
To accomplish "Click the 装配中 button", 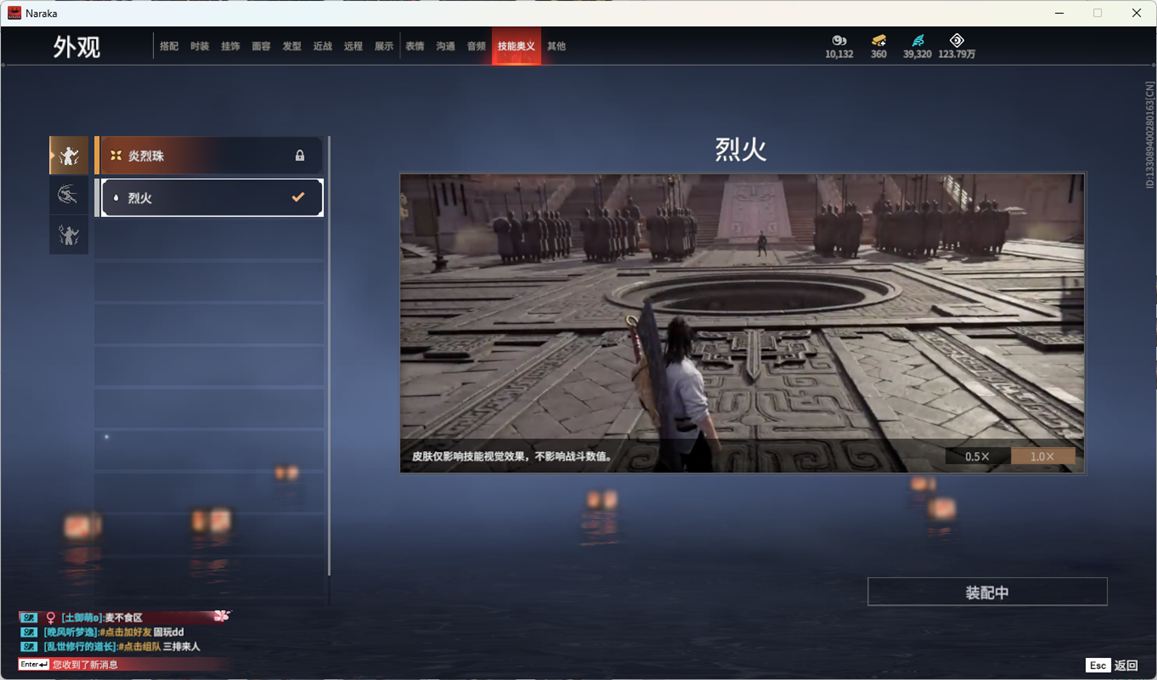I will coord(987,592).
